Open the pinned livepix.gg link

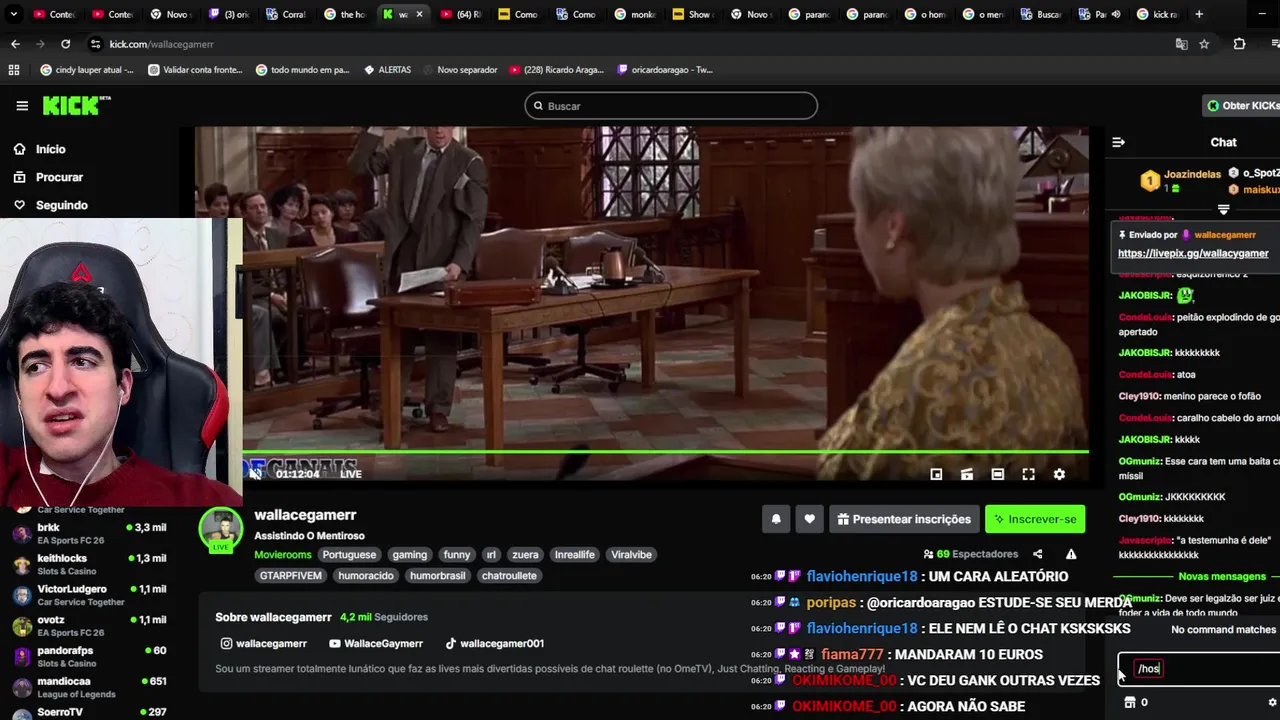pyautogui.click(x=1193, y=253)
